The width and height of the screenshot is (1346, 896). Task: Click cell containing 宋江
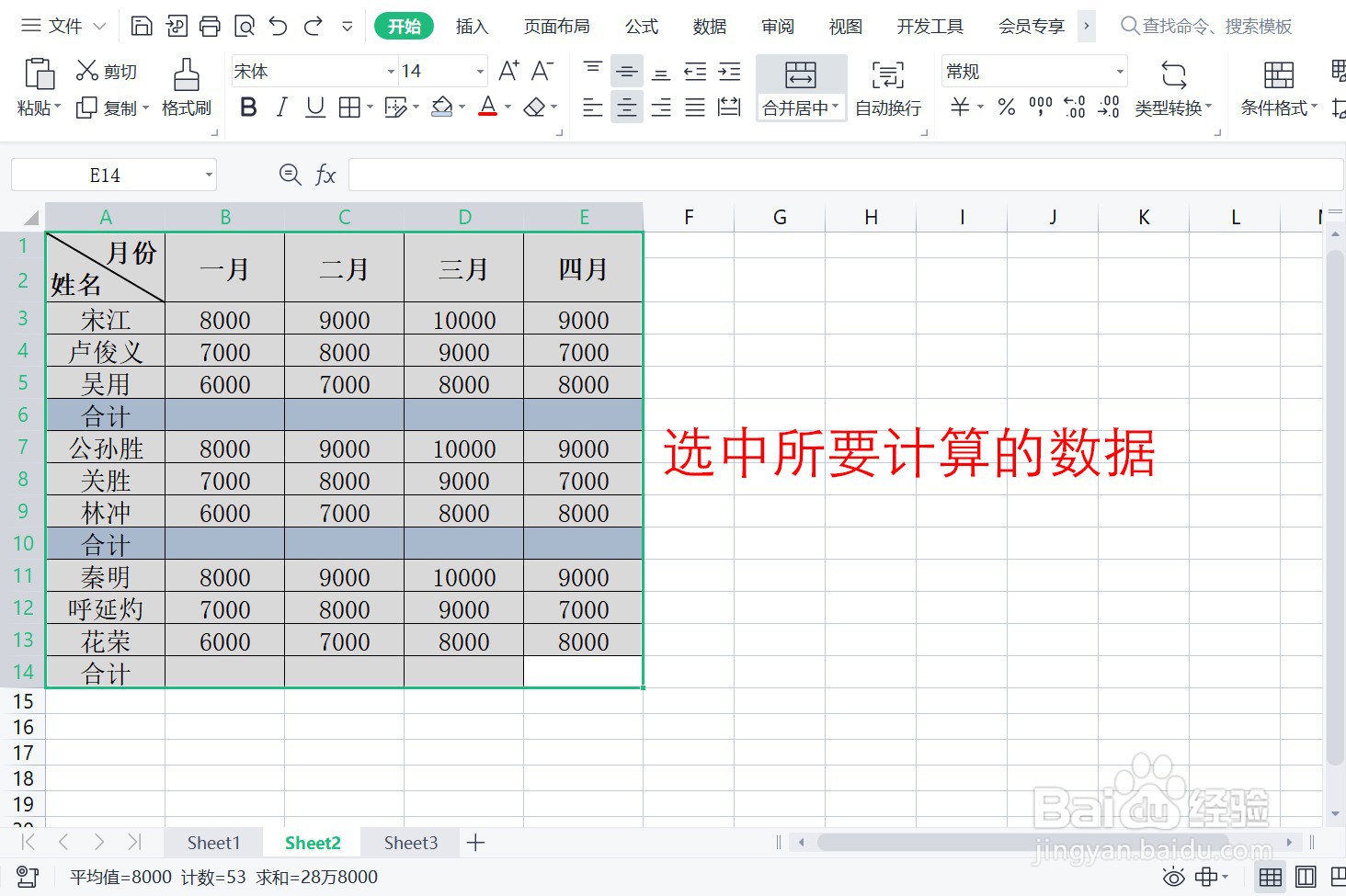click(x=106, y=320)
